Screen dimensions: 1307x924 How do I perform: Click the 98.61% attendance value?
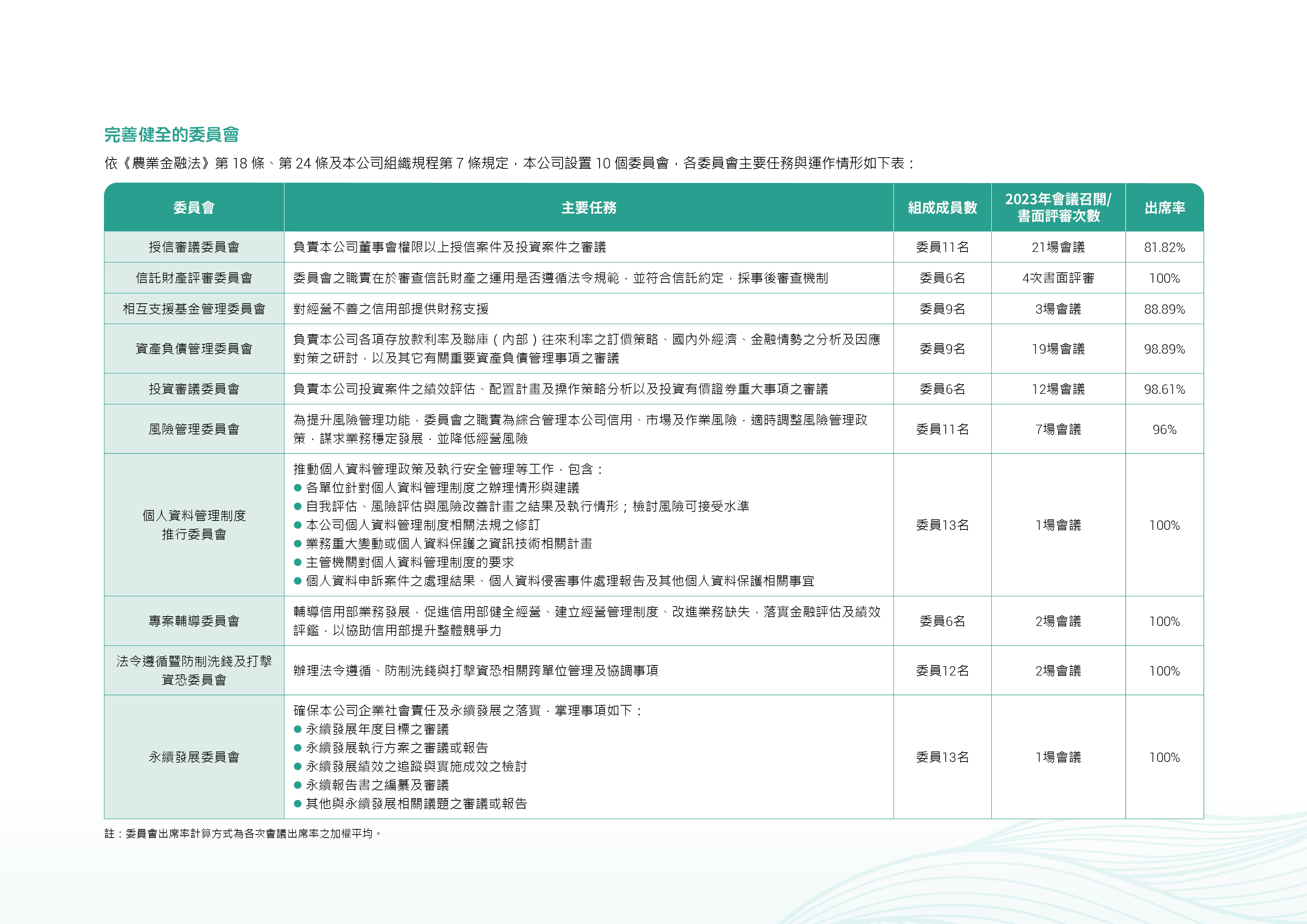1165,389
